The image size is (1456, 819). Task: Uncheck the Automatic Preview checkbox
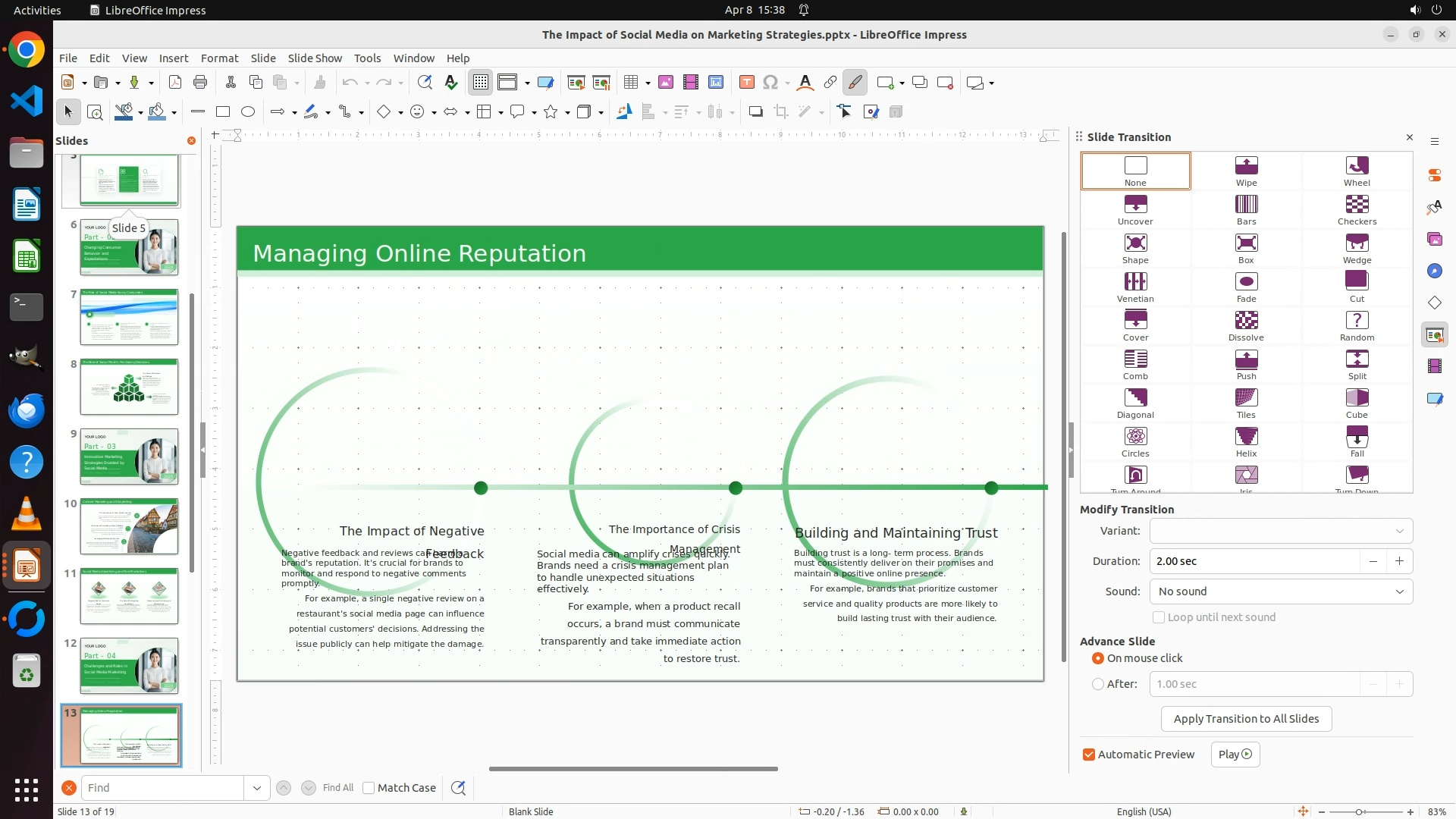(1089, 755)
